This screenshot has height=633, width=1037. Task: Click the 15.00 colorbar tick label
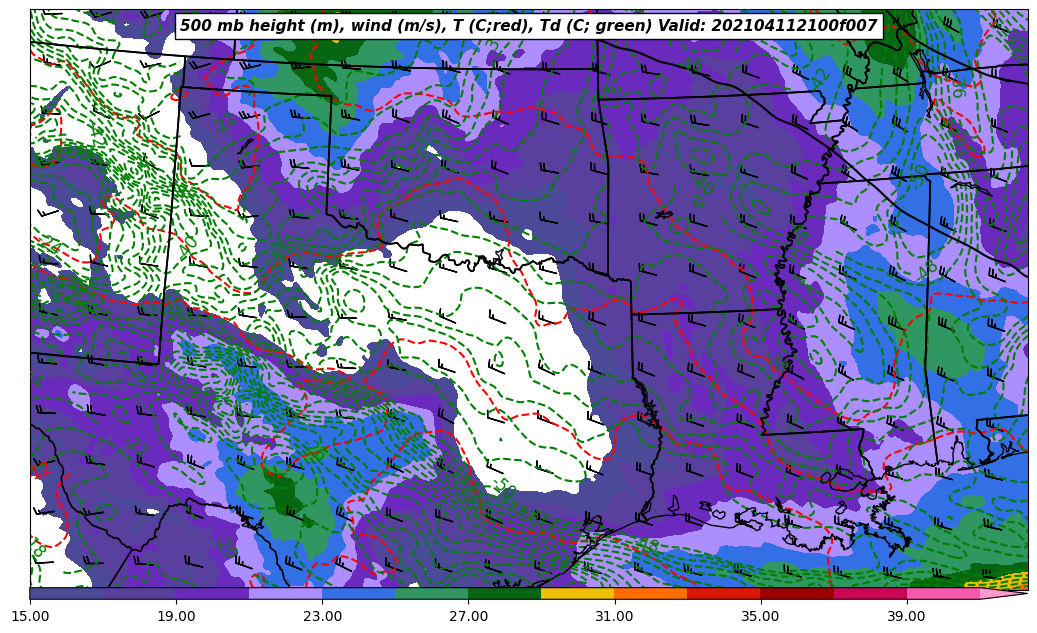point(30,616)
